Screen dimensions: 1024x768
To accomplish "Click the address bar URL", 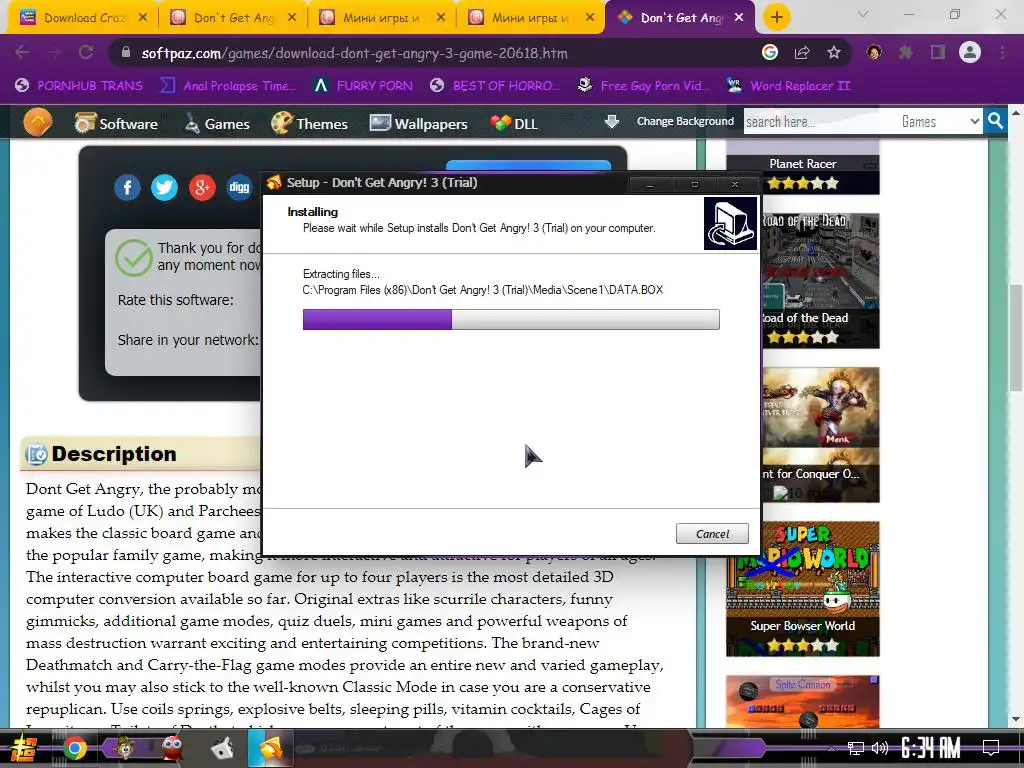I will tap(355, 53).
